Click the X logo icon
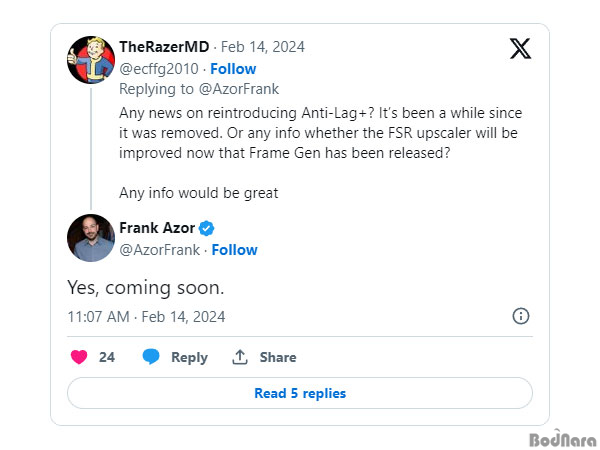The width and height of the screenshot is (600, 450). [520, 49]
